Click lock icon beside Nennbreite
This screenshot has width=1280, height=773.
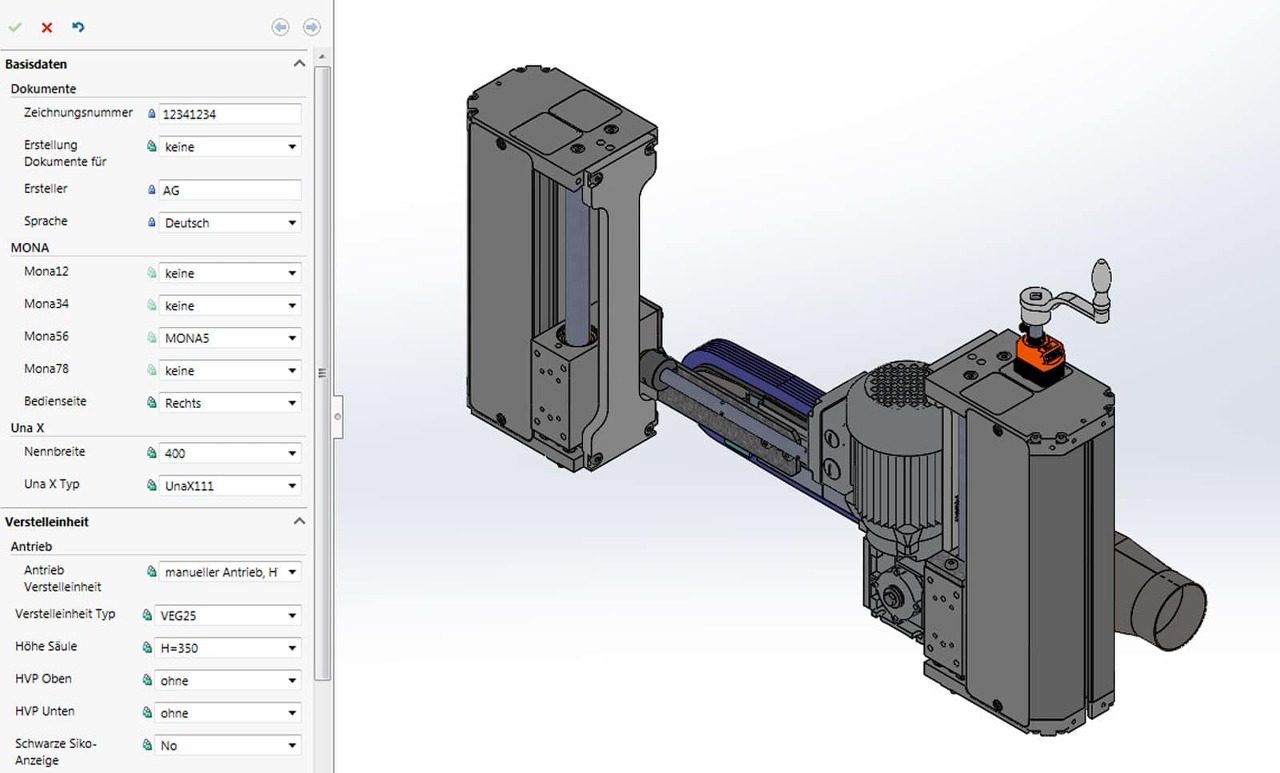pyautogui.click(x=152, y=453)
